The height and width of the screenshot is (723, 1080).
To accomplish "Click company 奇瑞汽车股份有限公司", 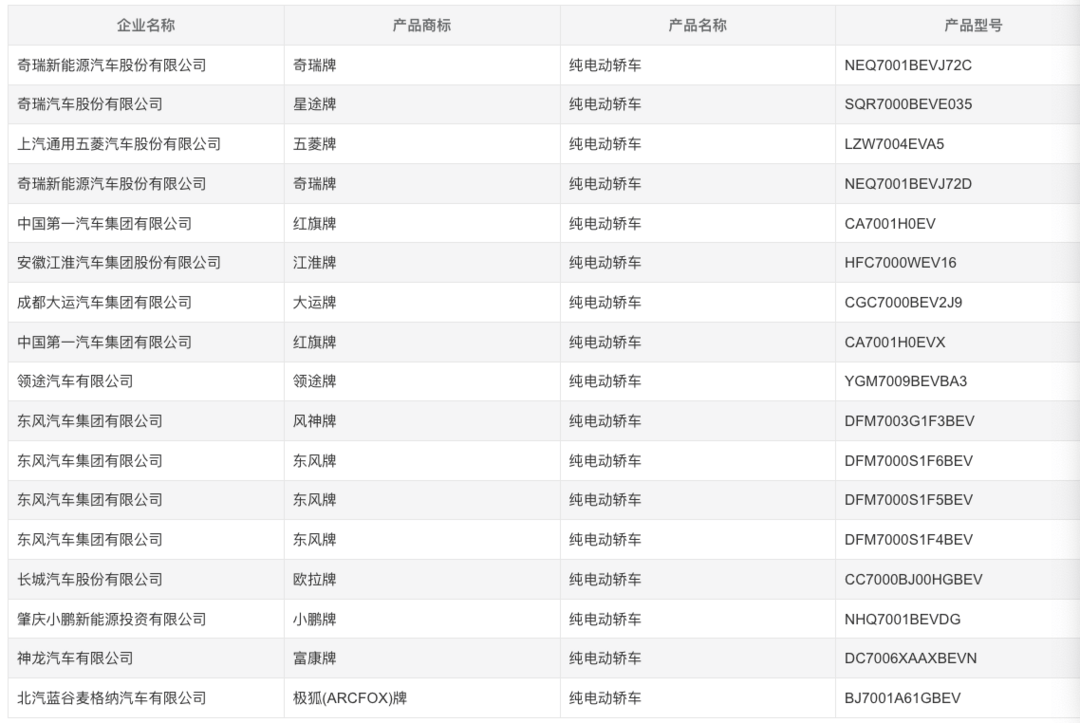I will 90,105.
